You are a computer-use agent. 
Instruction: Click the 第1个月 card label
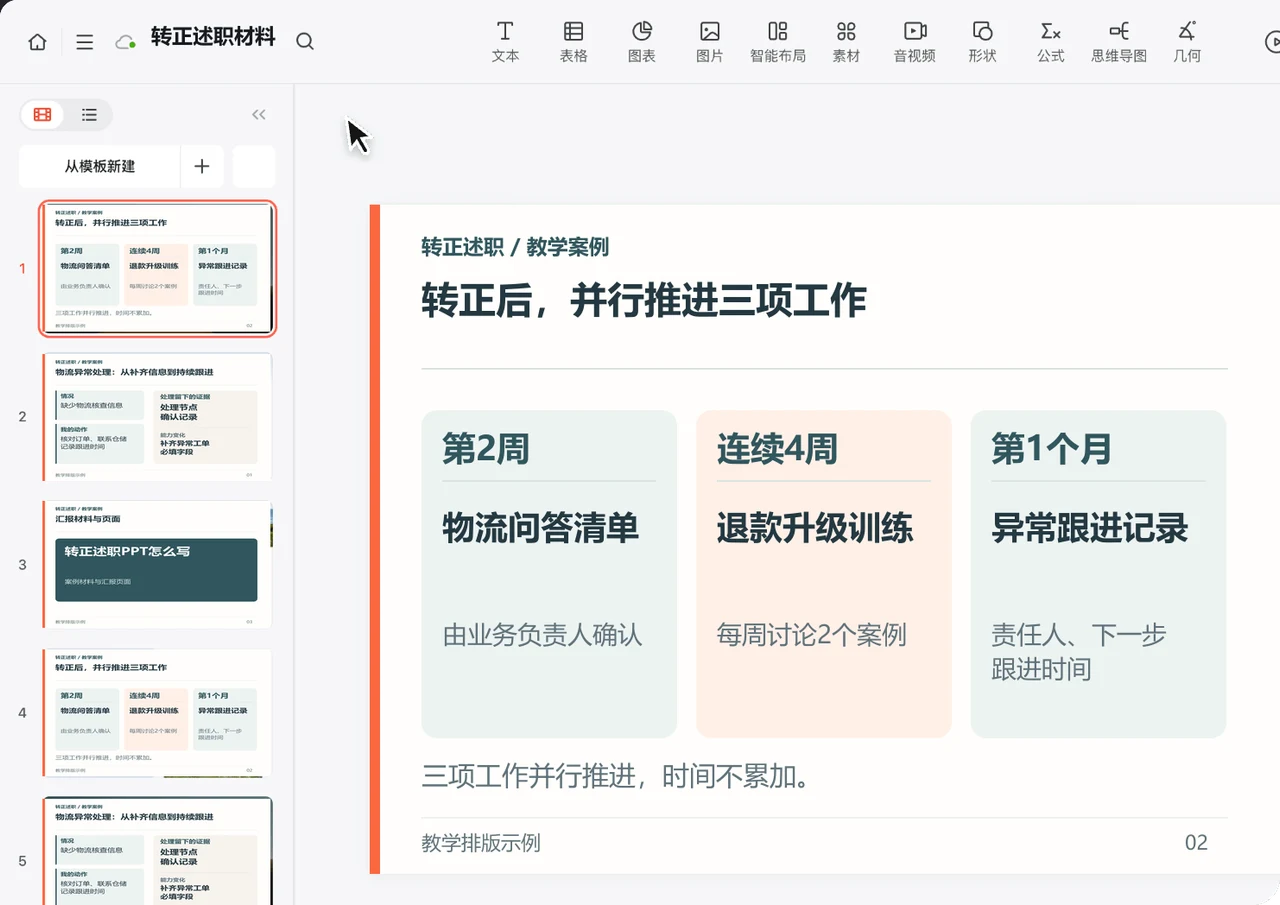tap(1051, 450)
